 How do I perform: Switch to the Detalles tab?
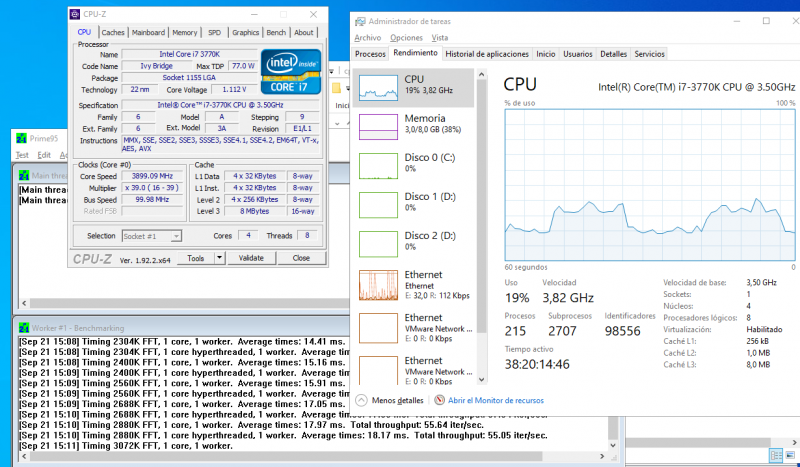click(x=613, y=54)
